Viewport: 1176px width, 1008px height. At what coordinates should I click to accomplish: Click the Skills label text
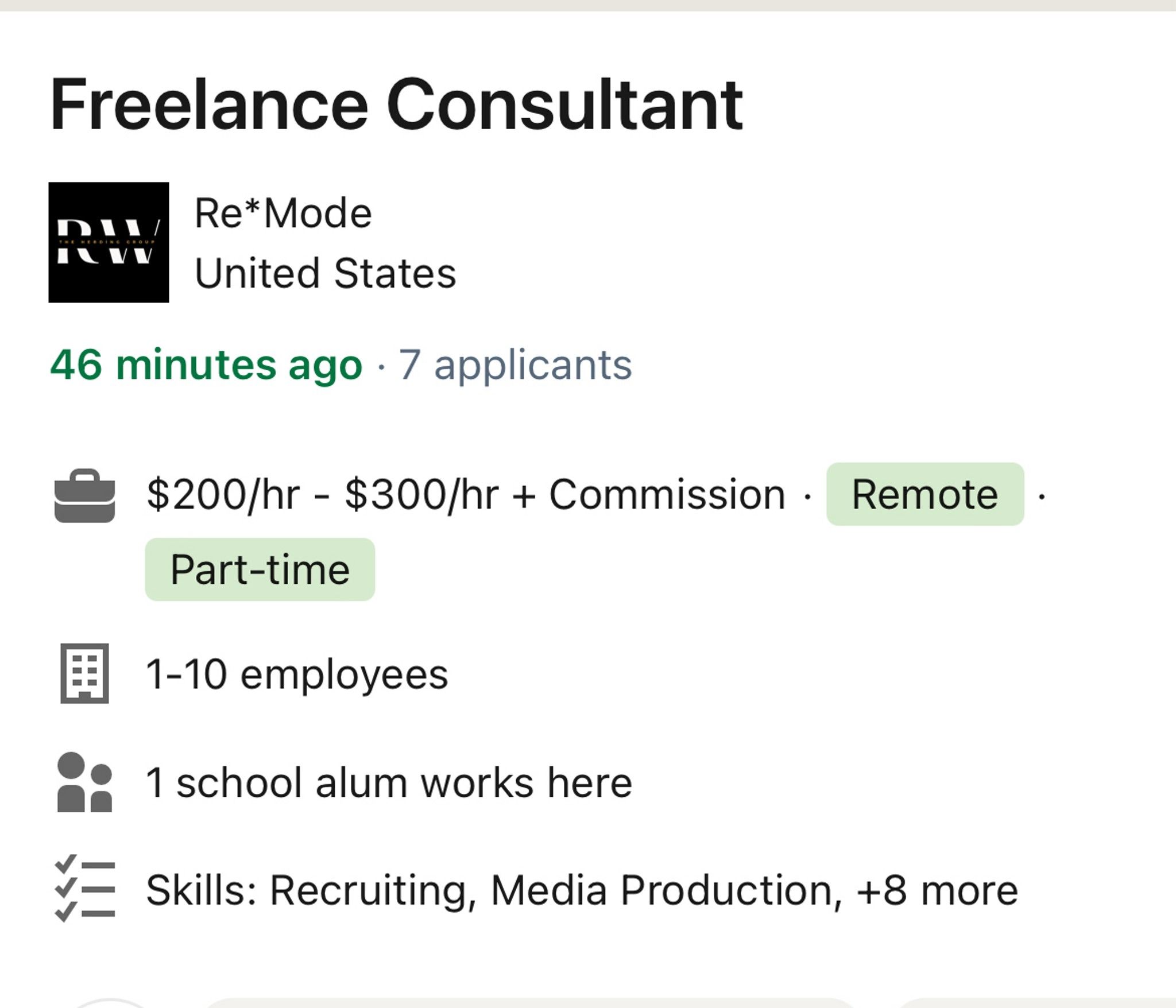[200, 890]
